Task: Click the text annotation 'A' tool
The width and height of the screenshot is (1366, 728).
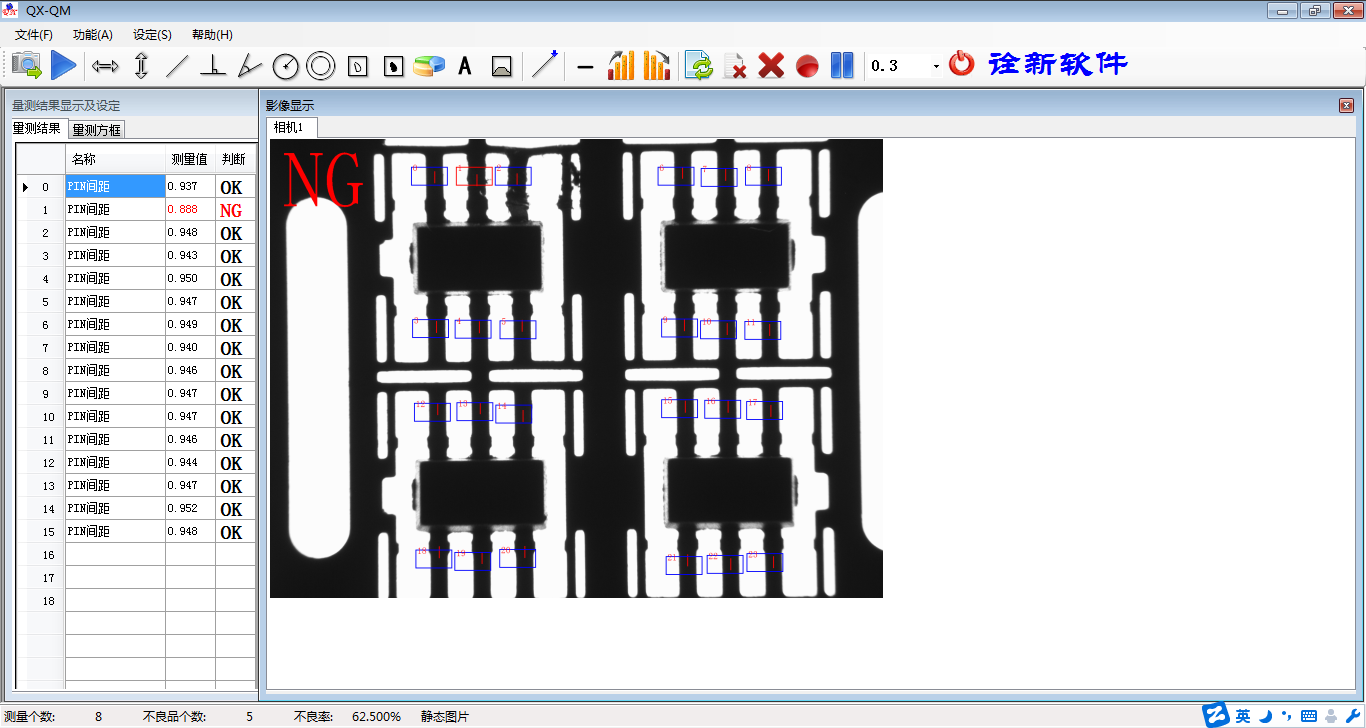Action: point(465,66)
